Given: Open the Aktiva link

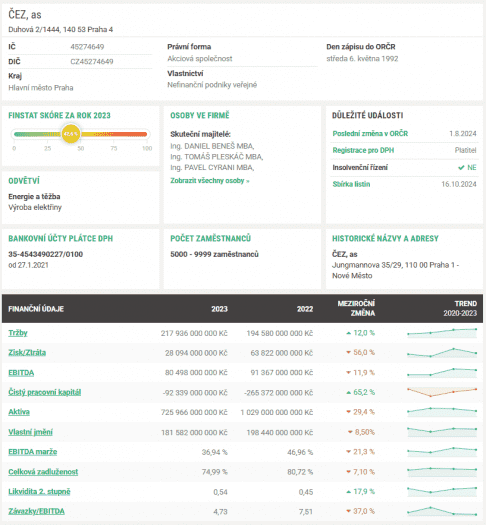Looking at the screenshot, I should click(19, 412).
